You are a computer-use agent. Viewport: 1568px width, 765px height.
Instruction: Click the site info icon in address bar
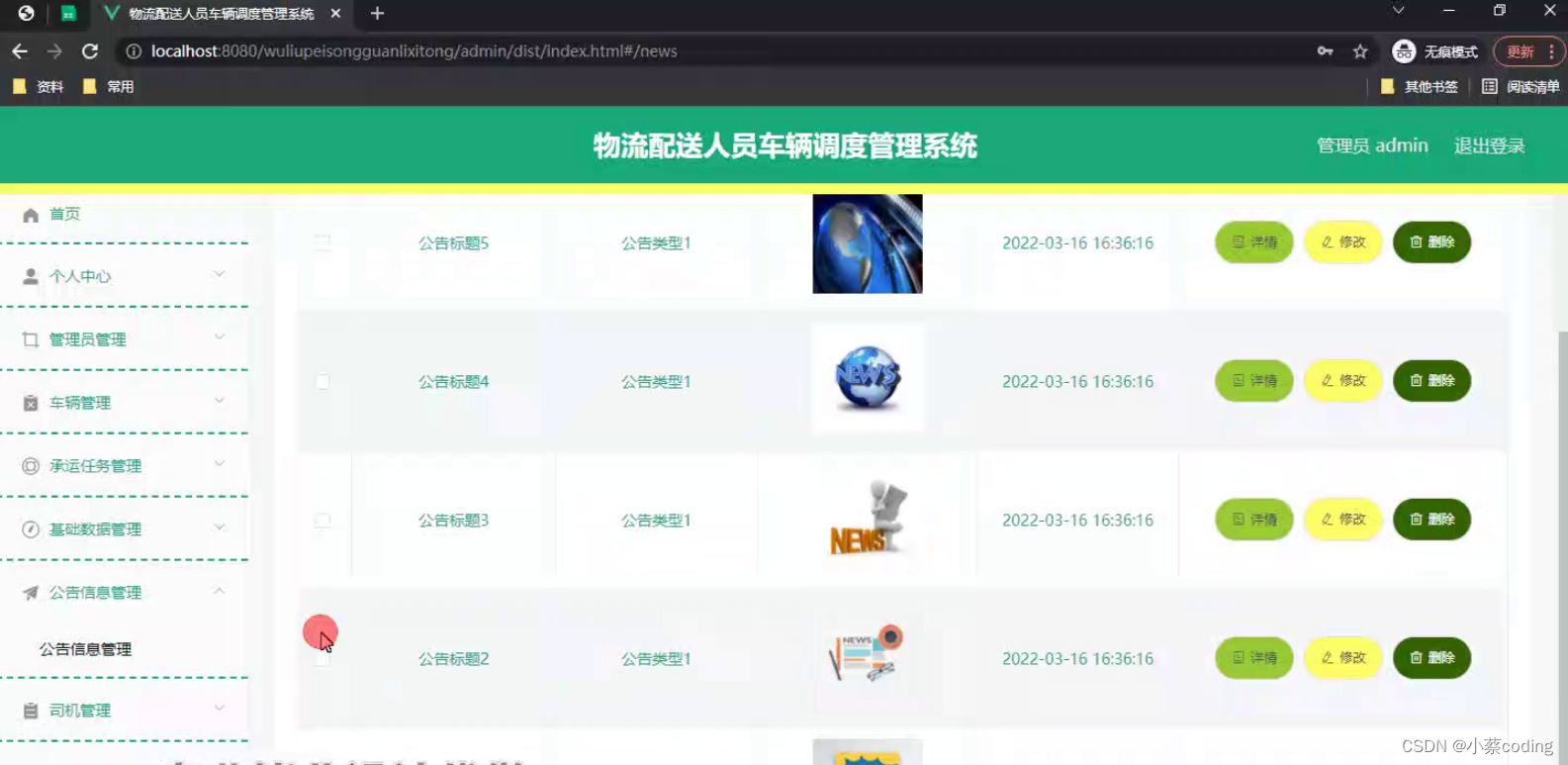coord(134,51)
